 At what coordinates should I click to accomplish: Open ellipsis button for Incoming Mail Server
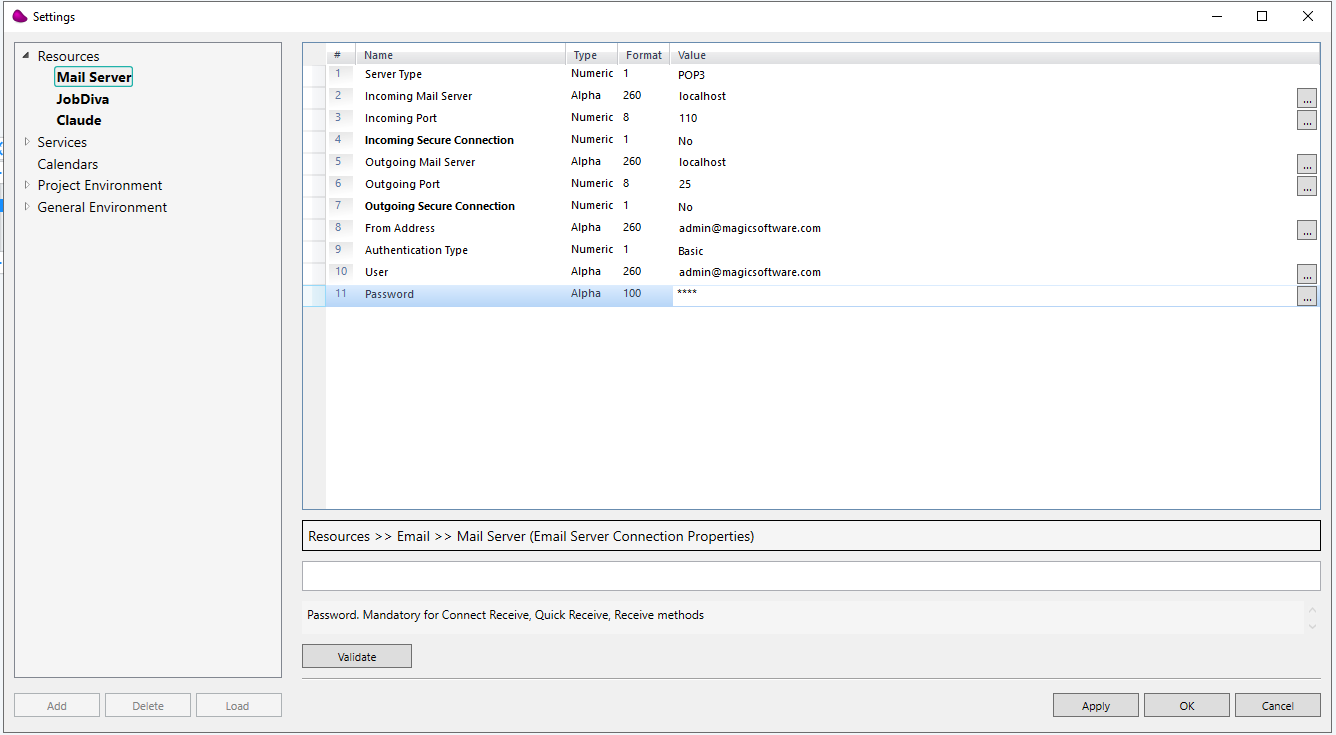pos(1306,97)
